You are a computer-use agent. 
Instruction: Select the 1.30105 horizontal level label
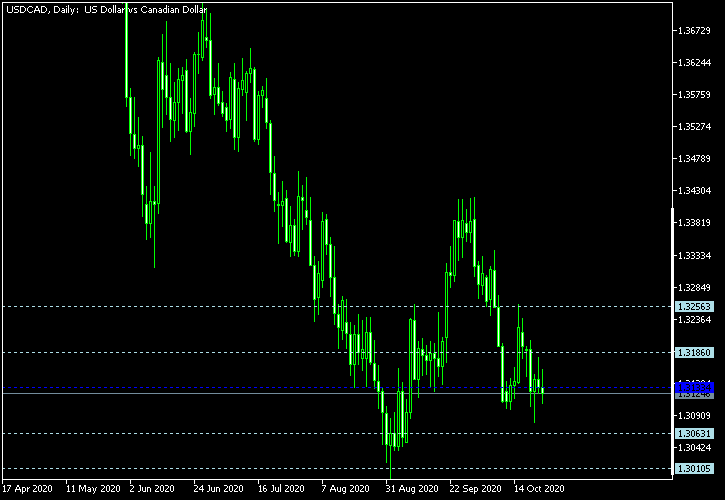(694, 469)
